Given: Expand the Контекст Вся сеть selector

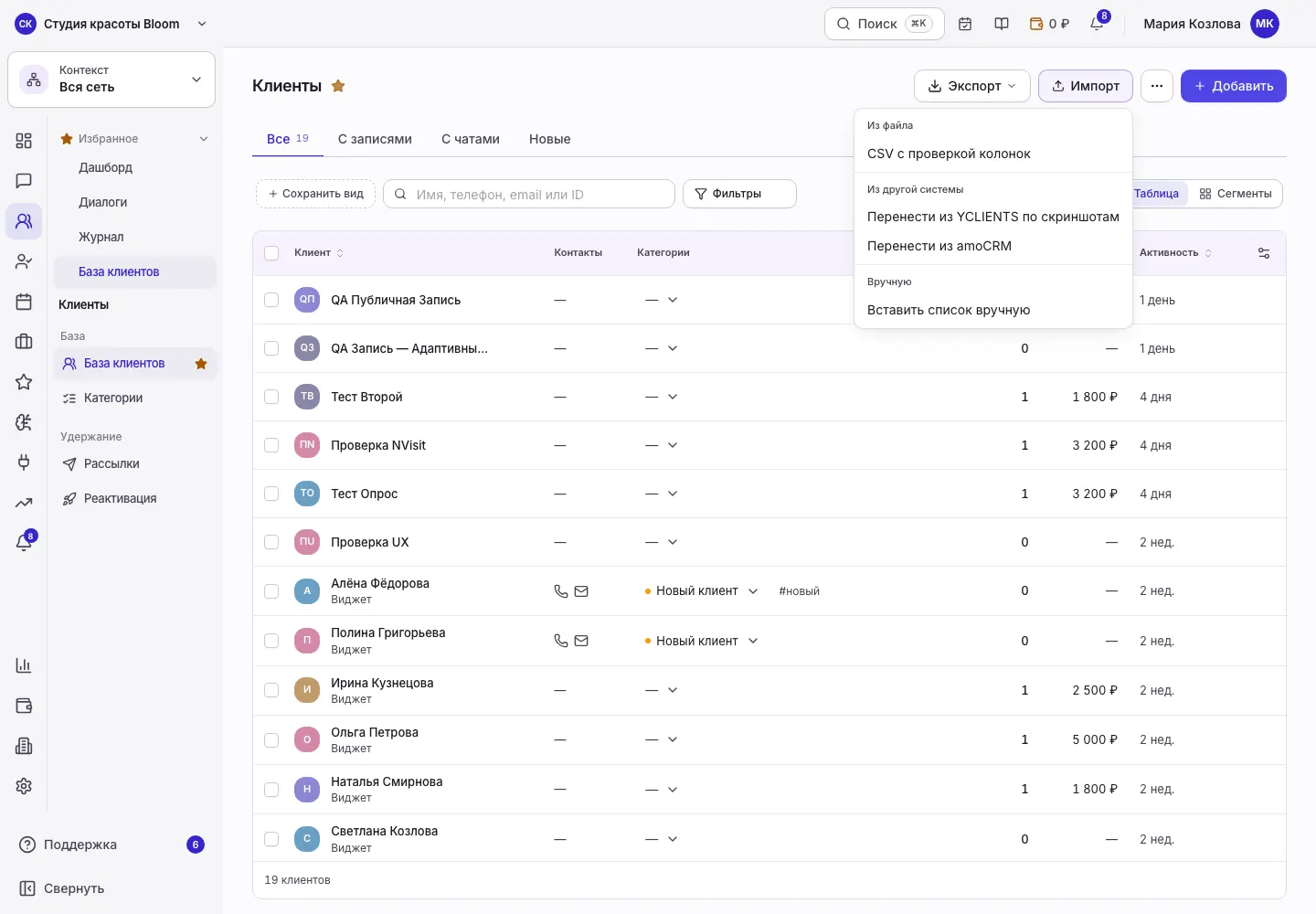Looking at the screenshot, I should 111,80.
